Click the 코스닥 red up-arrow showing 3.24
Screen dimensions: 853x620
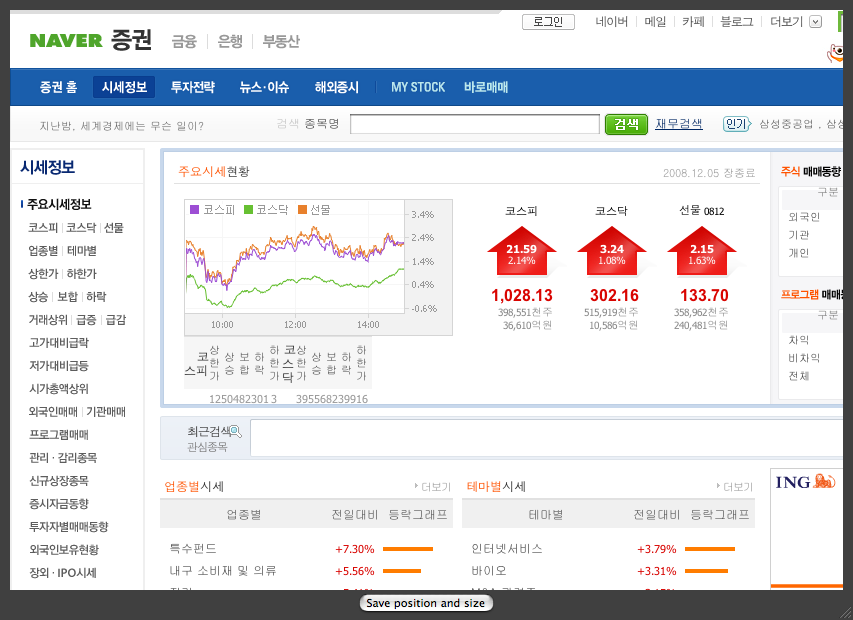(x=612, y=250)
